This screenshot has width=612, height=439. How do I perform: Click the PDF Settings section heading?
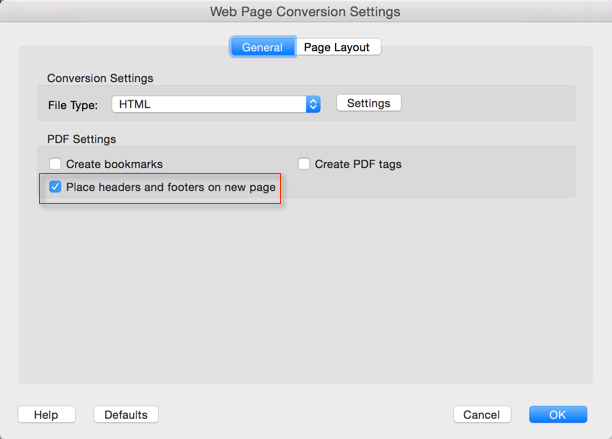[82, 139]
